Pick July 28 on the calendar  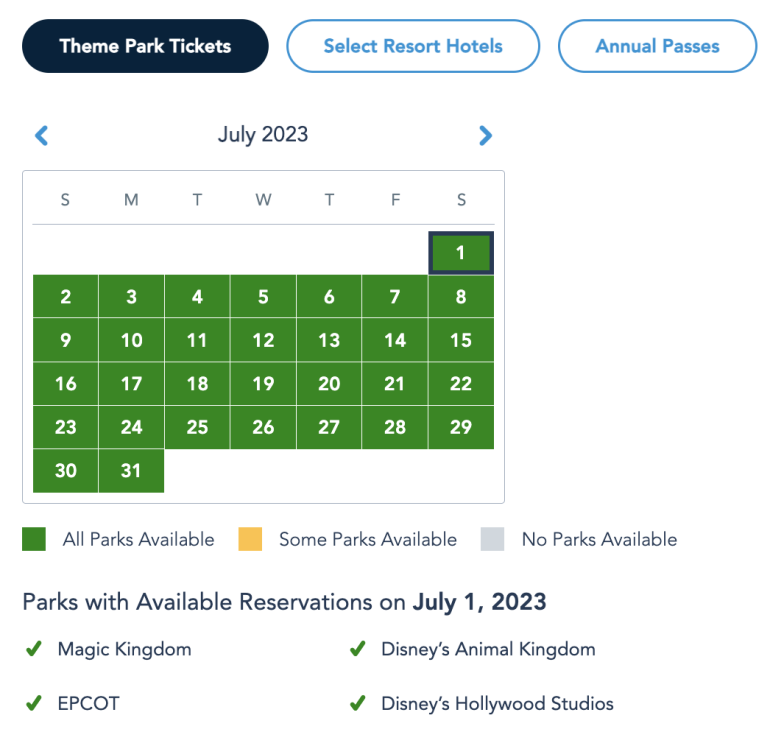[x=395, y=427]
